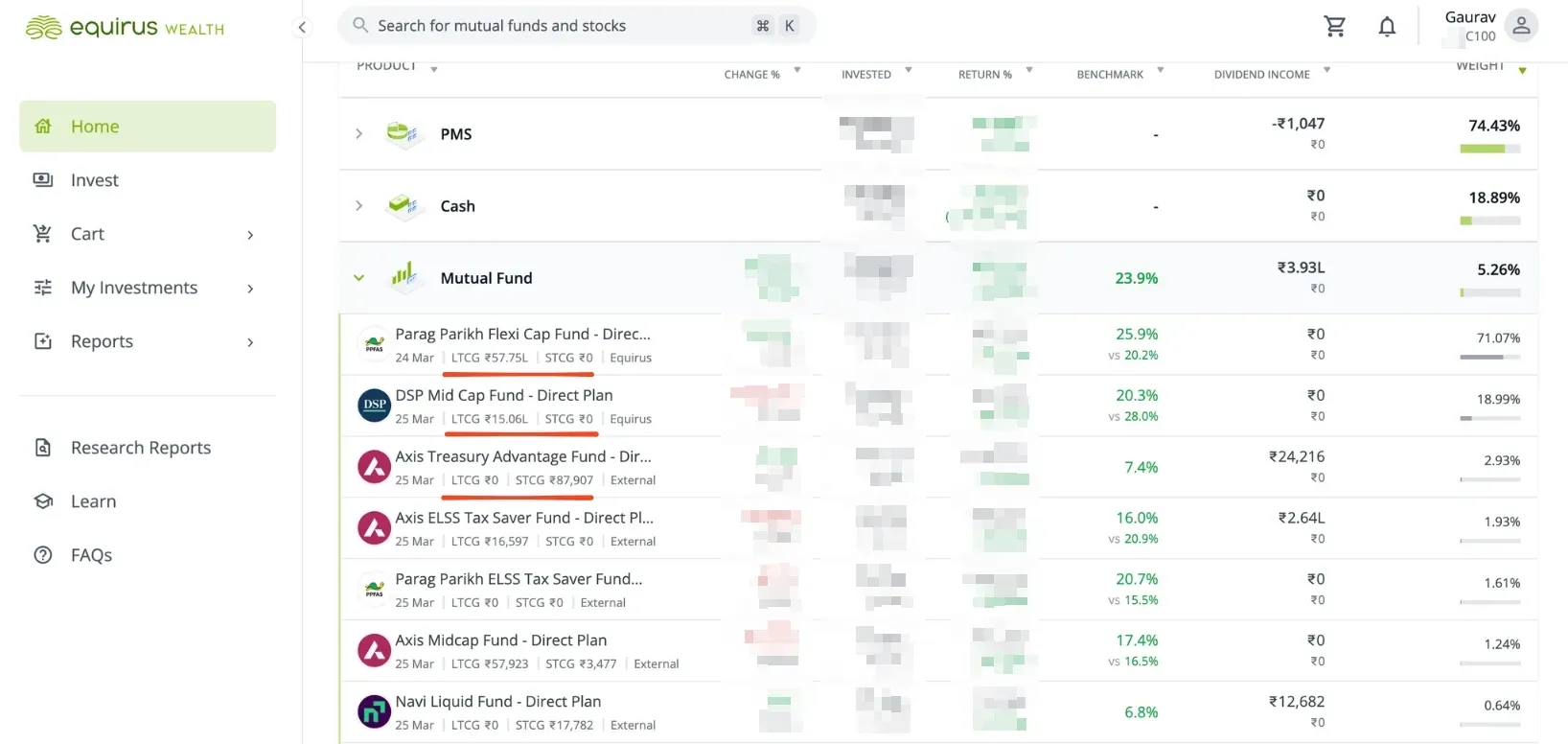Screen dimensions: 1568x744
Task: Click the ₹3.93L Mutual Fund dividend income
Action: click(x=1301, y=267)
